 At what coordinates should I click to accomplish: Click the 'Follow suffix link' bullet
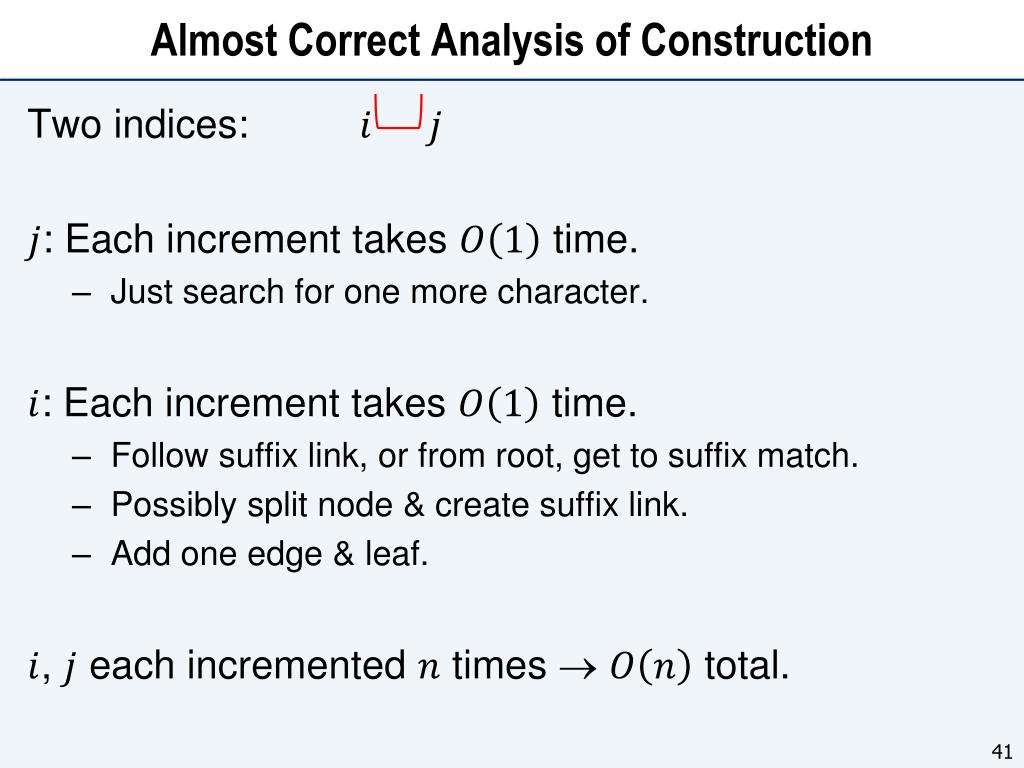(484, 455)
